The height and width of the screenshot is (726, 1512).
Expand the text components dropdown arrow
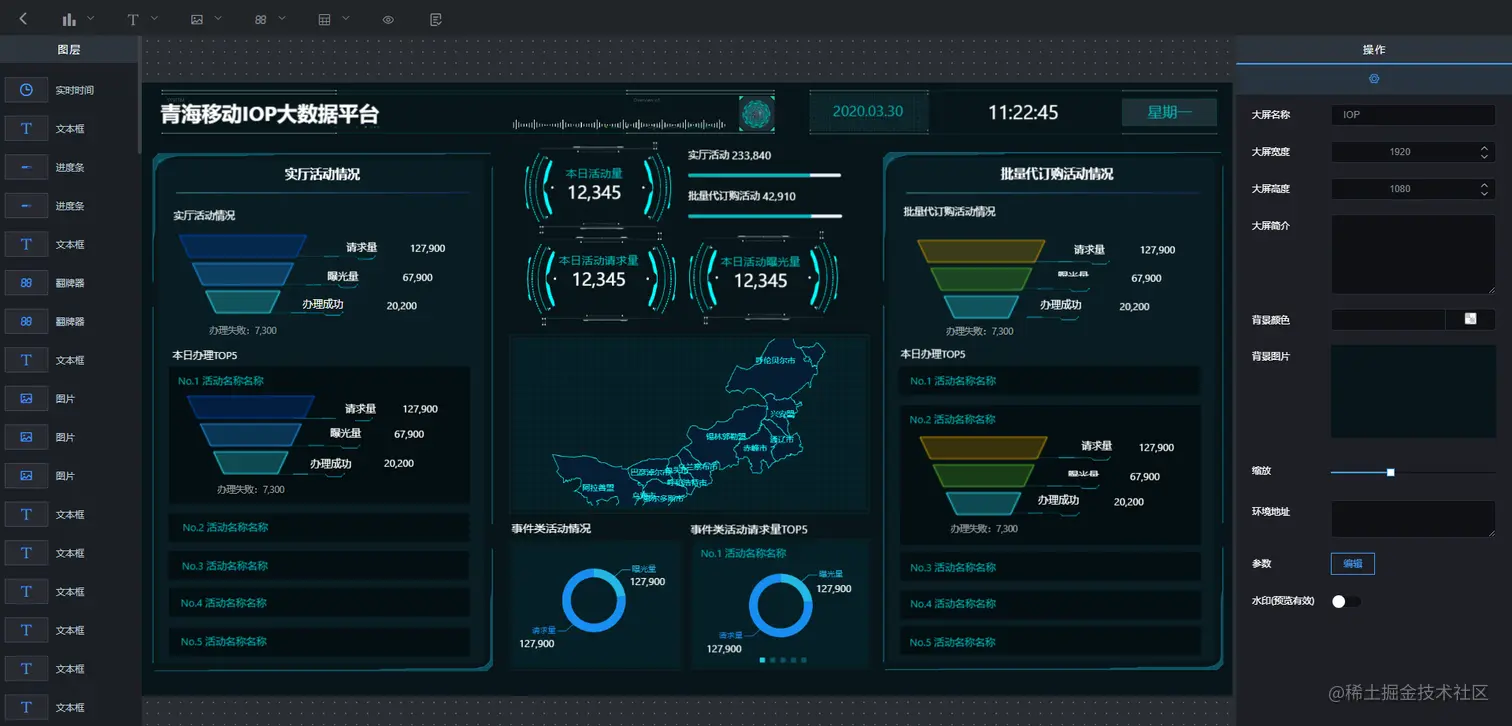point(155,18)
